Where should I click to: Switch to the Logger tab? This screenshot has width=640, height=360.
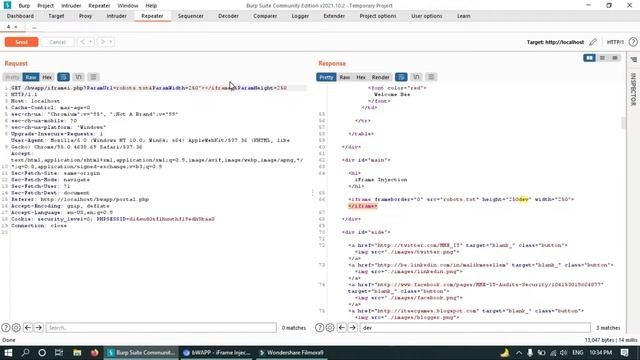click(x=300, y=16)
